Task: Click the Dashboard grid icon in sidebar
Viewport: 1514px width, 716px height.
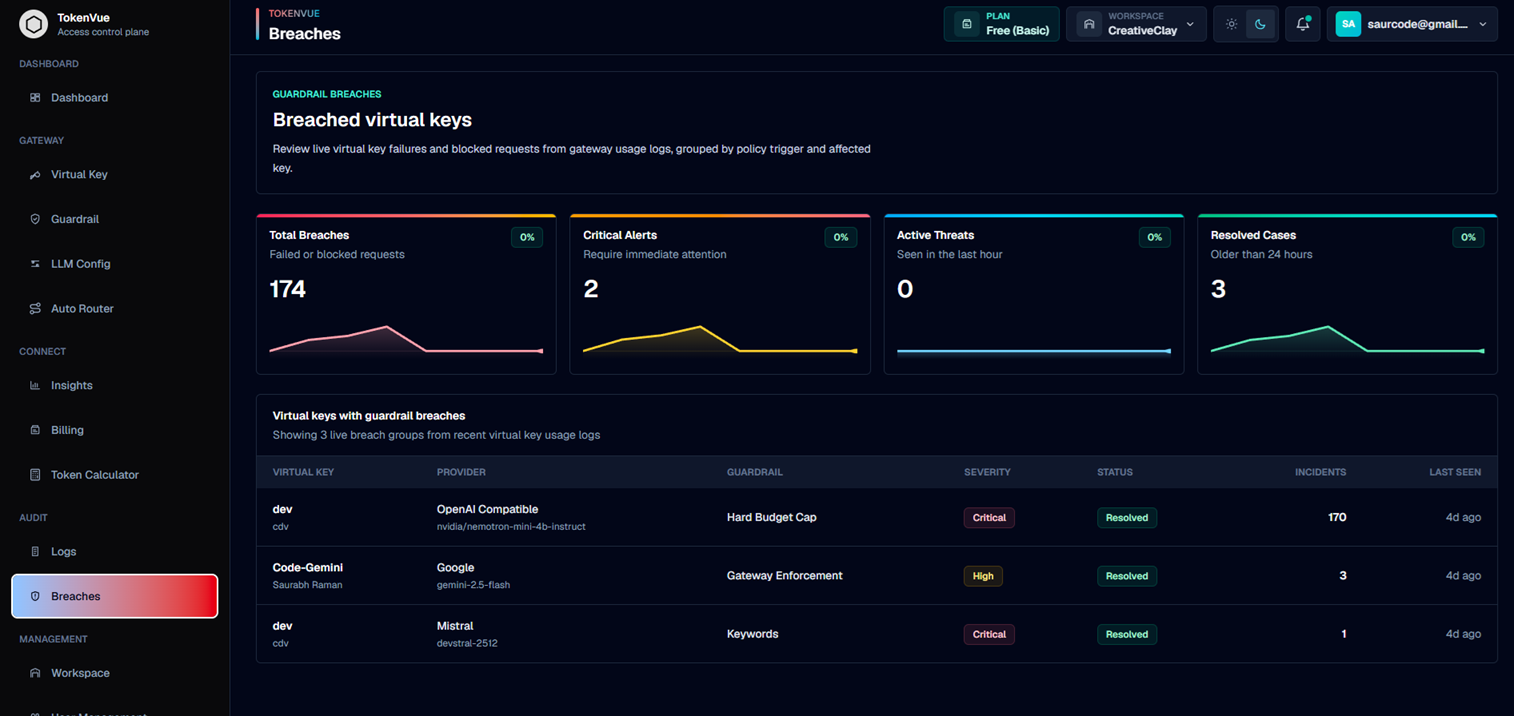Action: 35,98
